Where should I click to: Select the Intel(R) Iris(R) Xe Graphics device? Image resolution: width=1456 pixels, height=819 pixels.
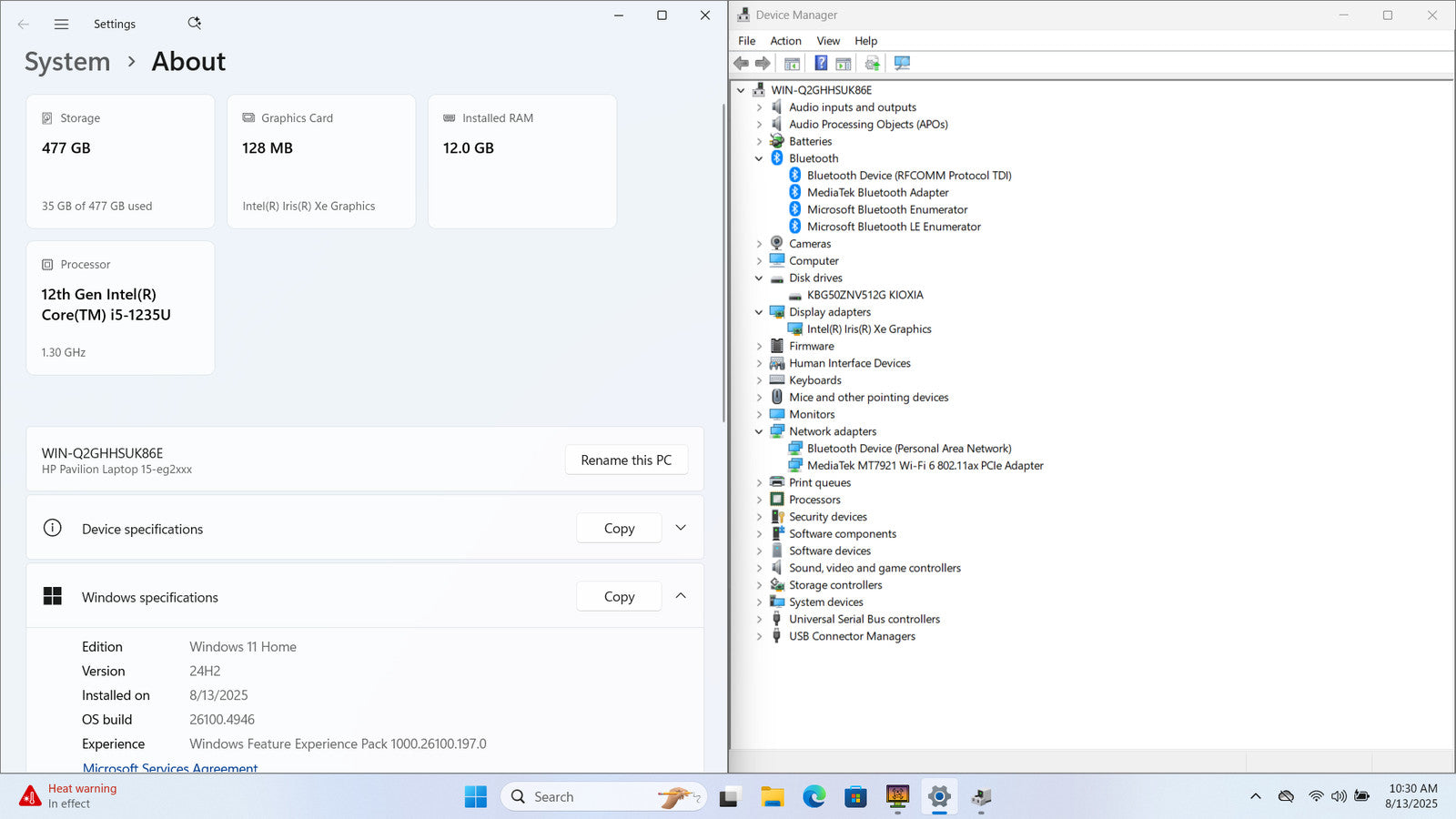tap(868, 329)
